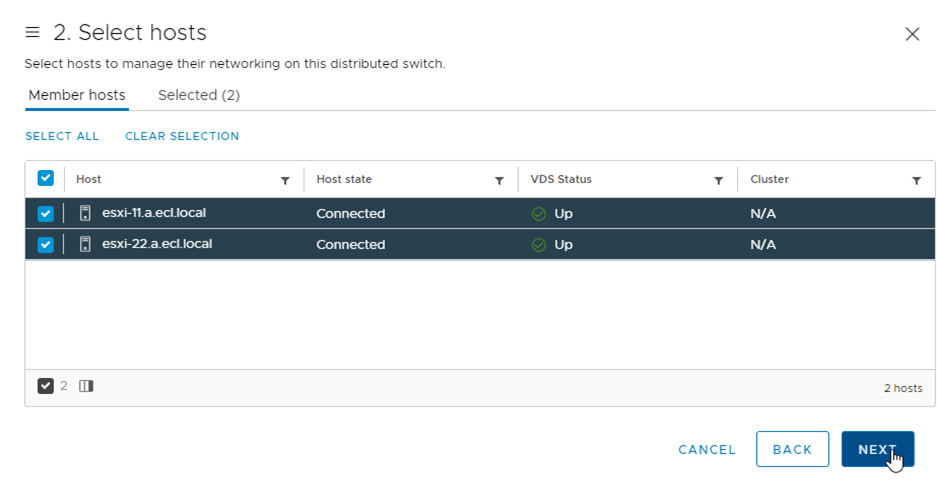Screen dimensions: 937x490
Task: Uncheck the esxi-11.a.ecl.local row checkbox
Action: pyautogui.click(x=45, y=213)
